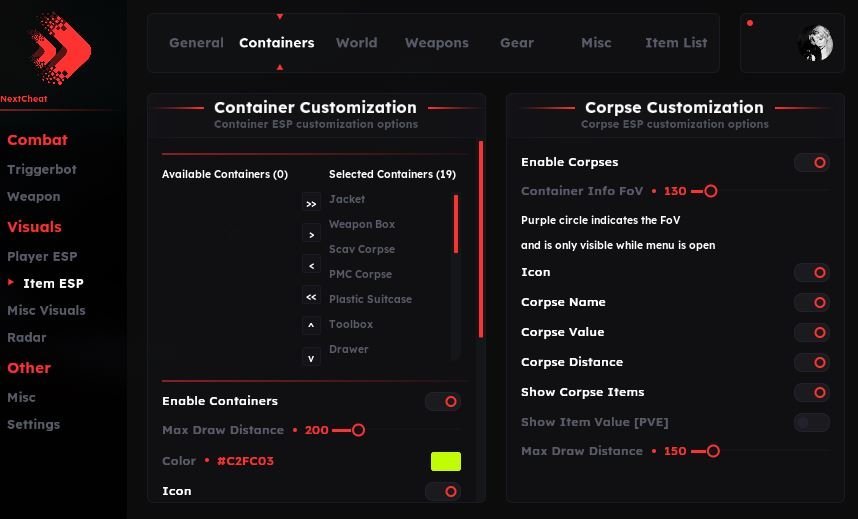
Task: Click the move-all-right '>>' arrow button
Action: 311,203
